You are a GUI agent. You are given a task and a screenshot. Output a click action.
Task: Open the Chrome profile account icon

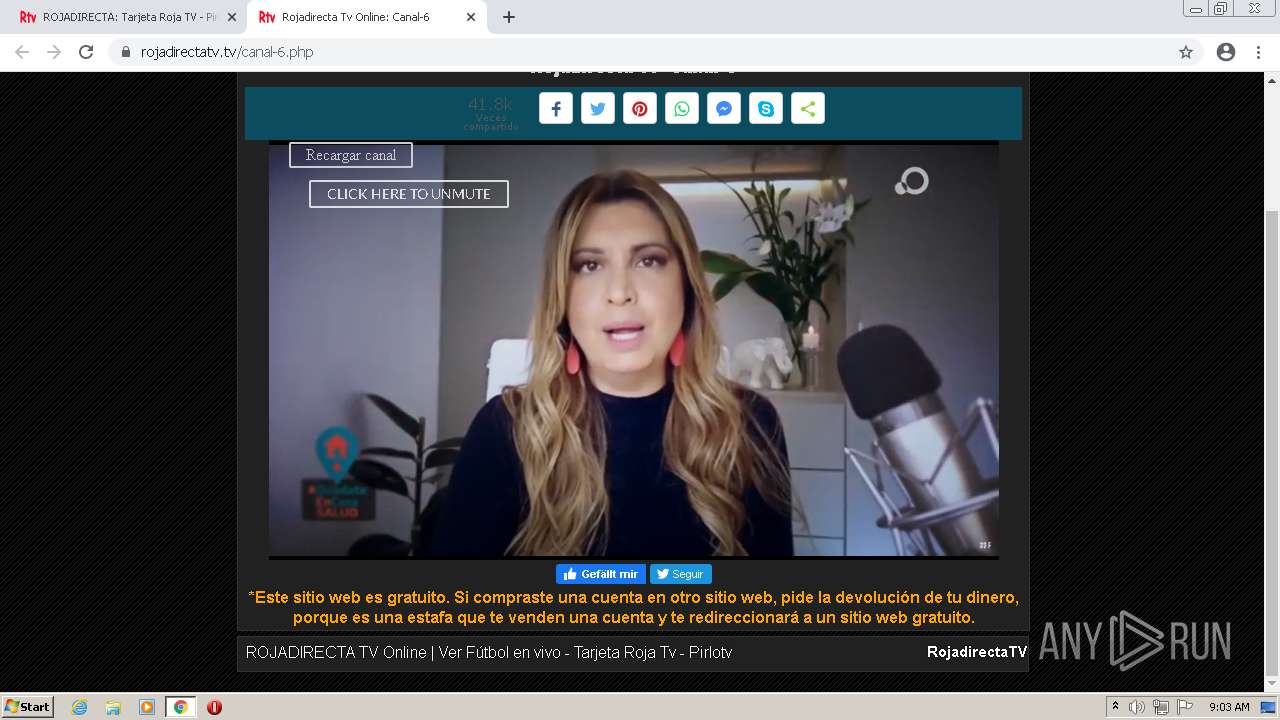point(1226,52)
